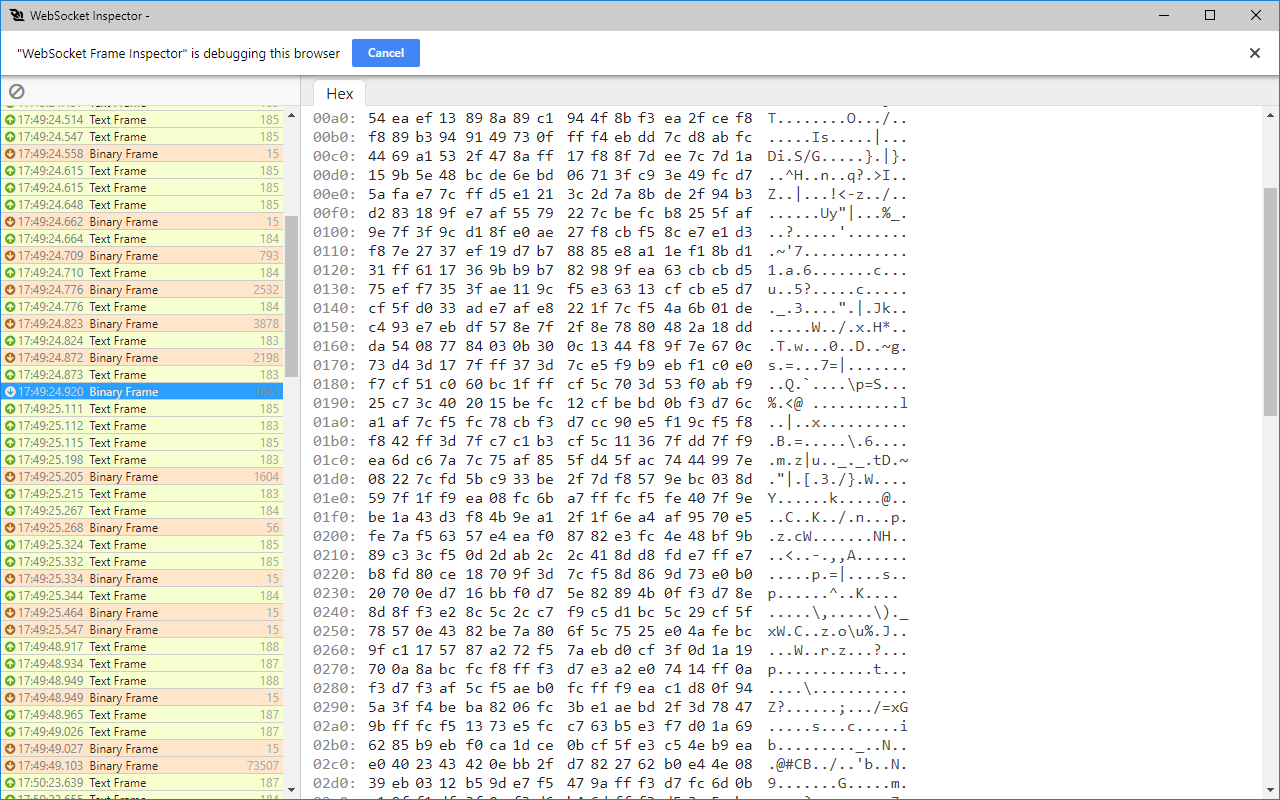Select the 17:49:25.215 Text Frame
The width and height of the screenshot is (1280, 800).
(142, 494)
